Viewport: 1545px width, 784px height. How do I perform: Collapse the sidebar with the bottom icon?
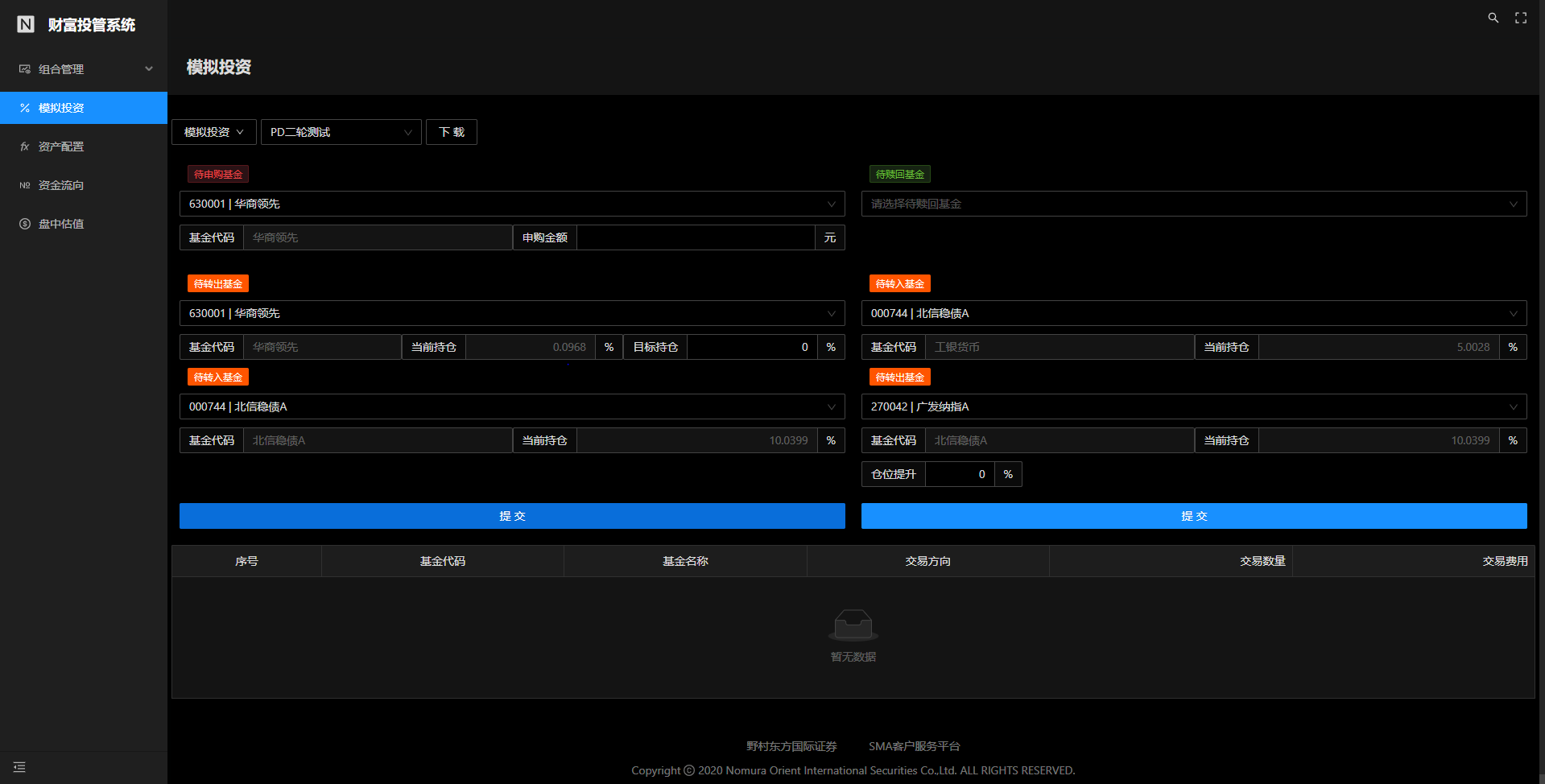tap(19, 767)
